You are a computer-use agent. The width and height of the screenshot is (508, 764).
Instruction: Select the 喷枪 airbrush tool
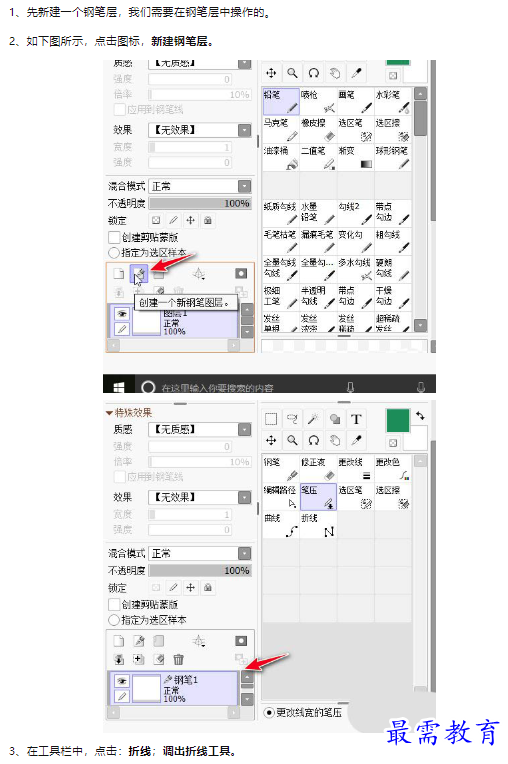[x=318, y=101]
